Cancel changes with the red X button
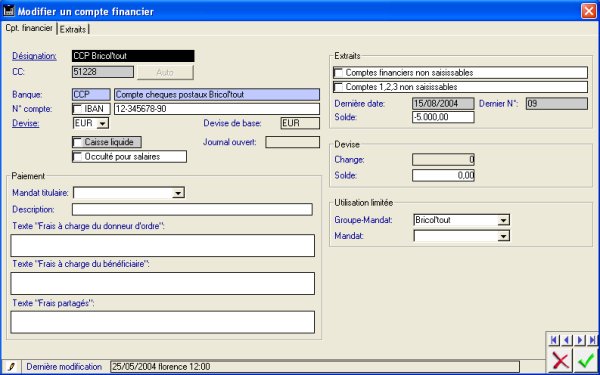 click(x=561, y=361)
